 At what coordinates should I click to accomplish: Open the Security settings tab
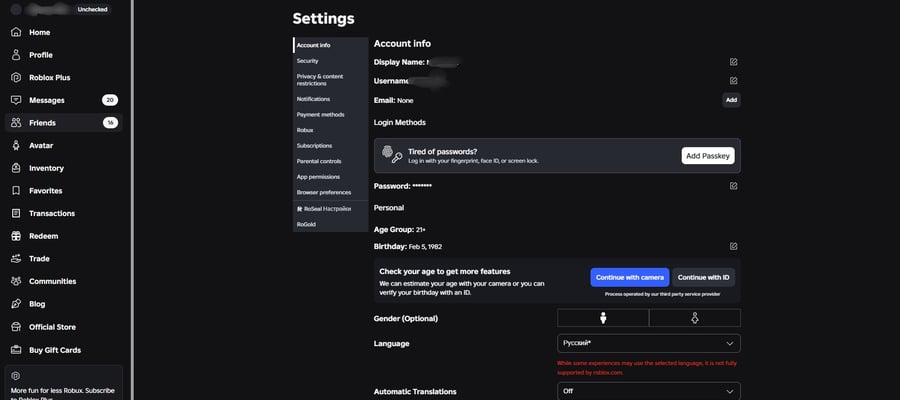click(x=330, y=61)
